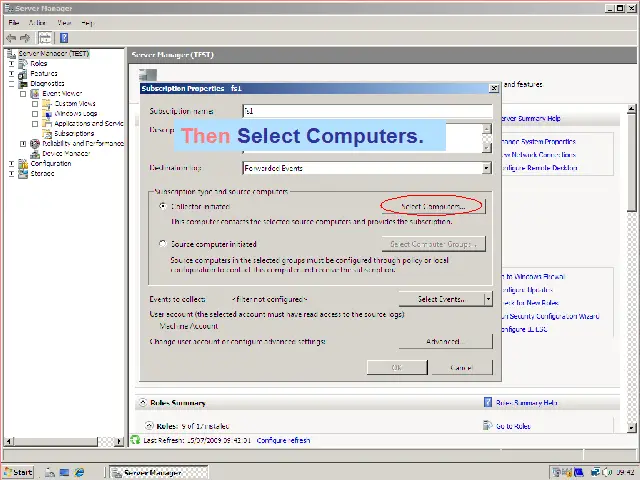Expand the Custom Views node
Image resolution: width=640 pixels, height=480 pixels.
pos(35,104)
